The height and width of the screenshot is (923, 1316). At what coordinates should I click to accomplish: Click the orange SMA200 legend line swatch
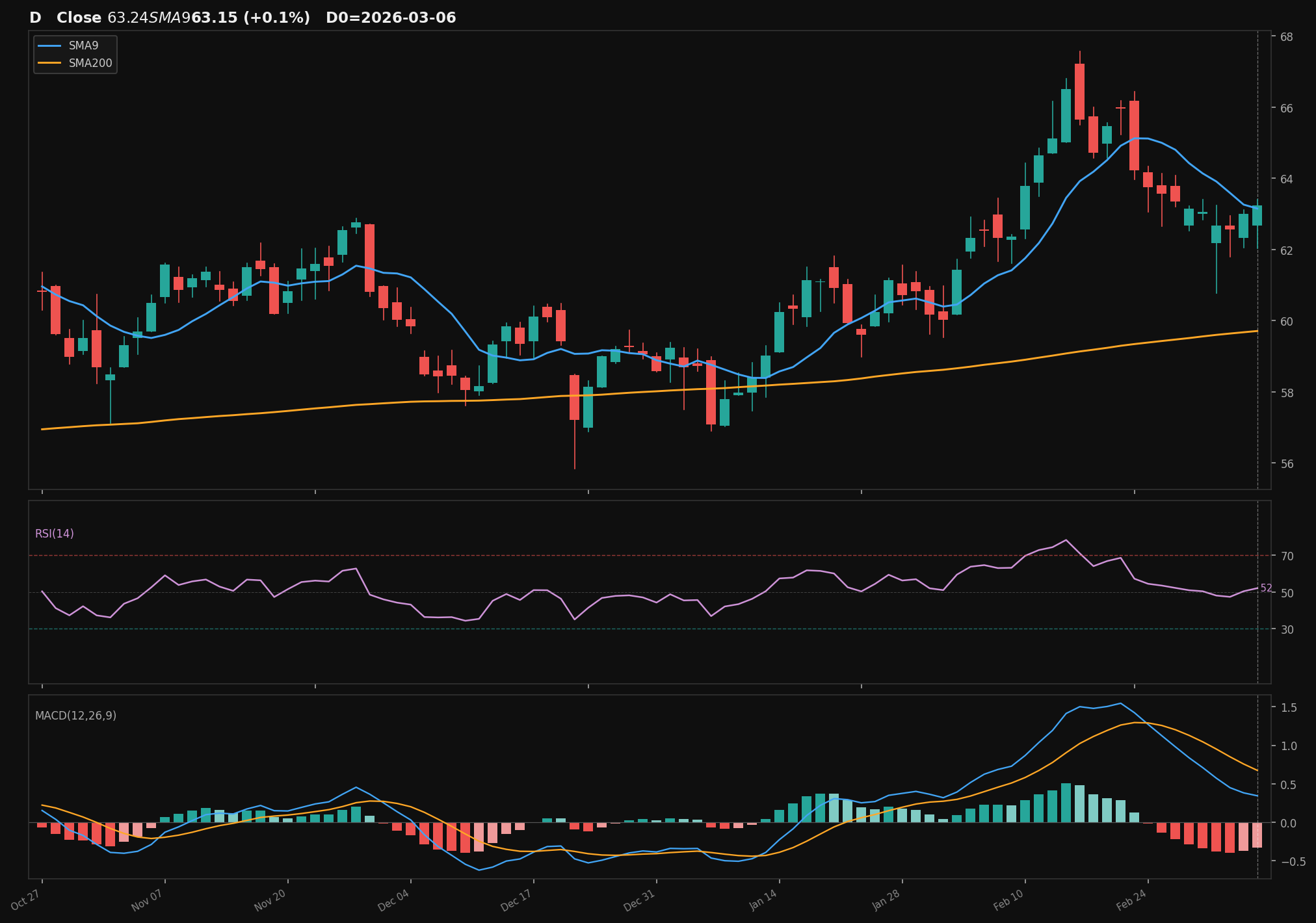(50, 63)
